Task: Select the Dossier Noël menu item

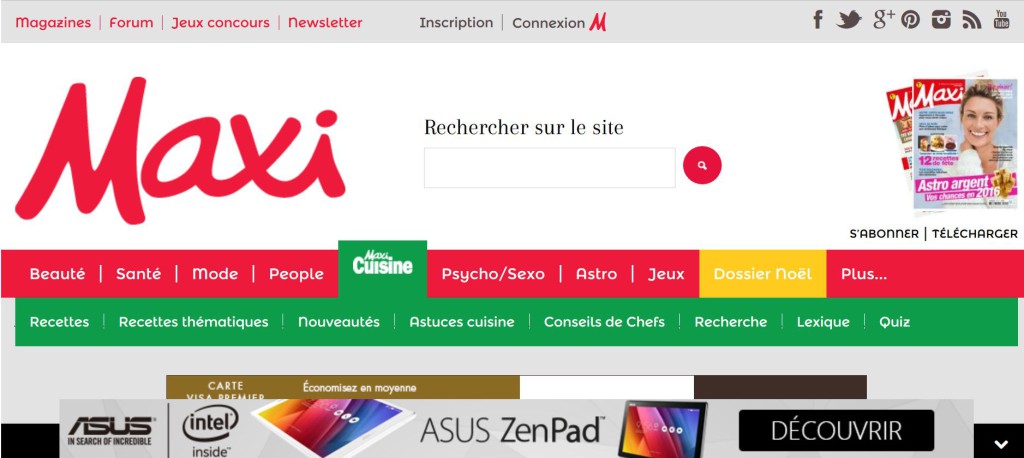Action: click(763, 274)
